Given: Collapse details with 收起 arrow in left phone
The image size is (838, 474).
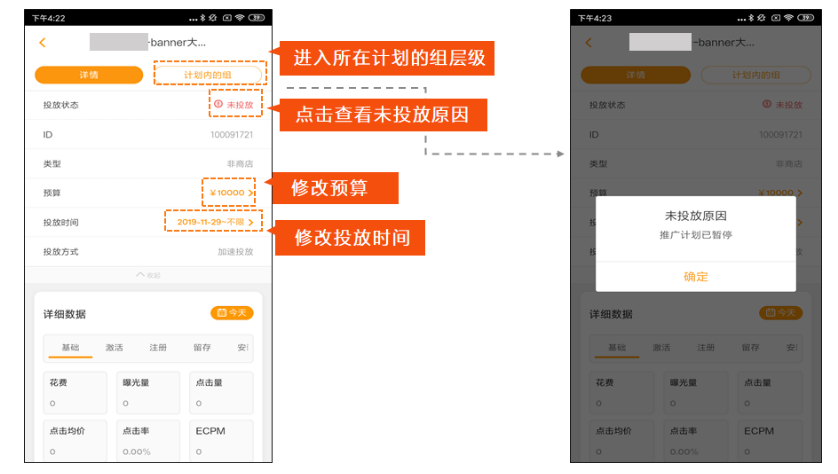Looking at the screenshot, I should 148,275.
